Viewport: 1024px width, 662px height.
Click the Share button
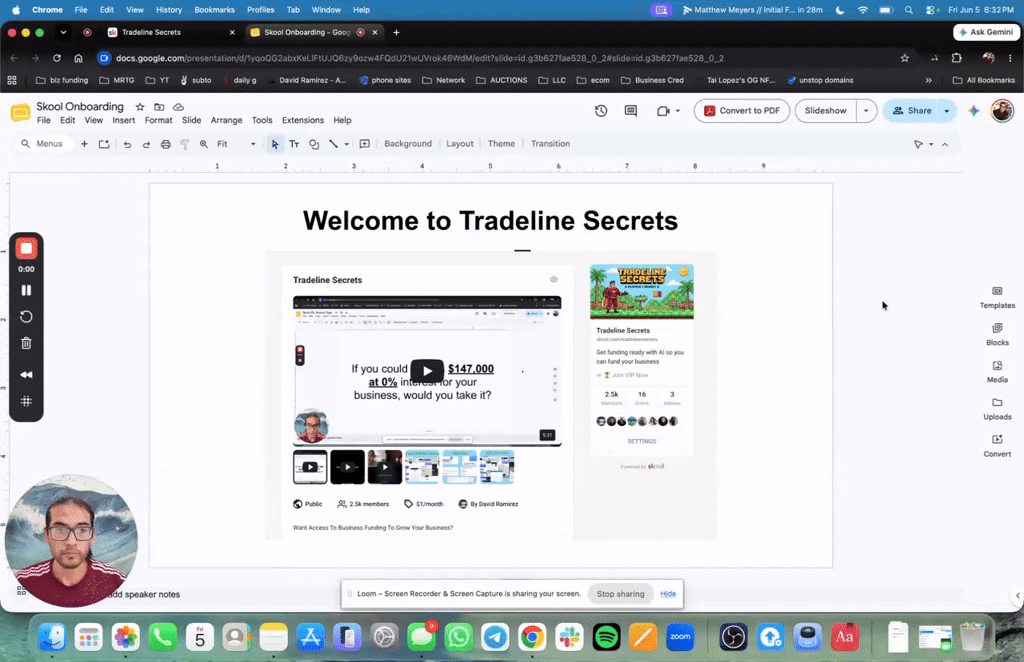(912, 111)
